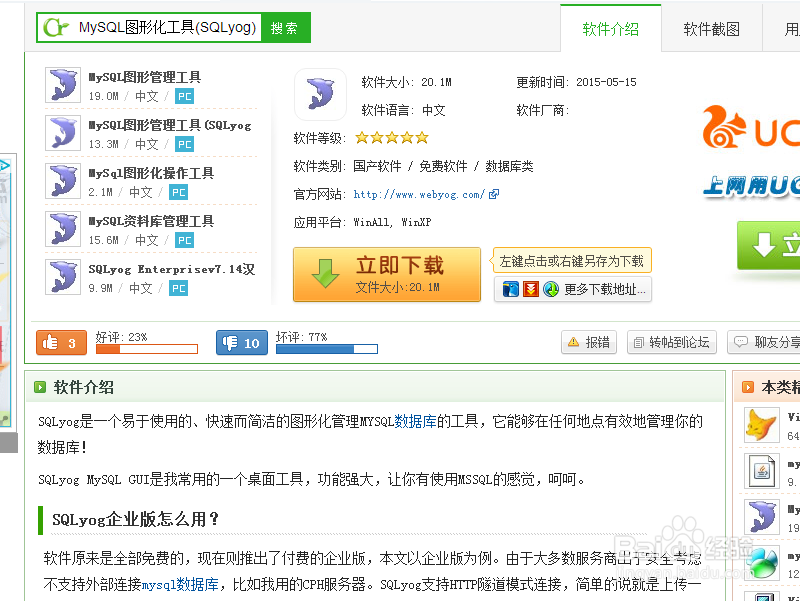The width and height of the screenshot is (800, 601).
Task: Open the MySql图形化操作工具 link
Action: [151, 173]
